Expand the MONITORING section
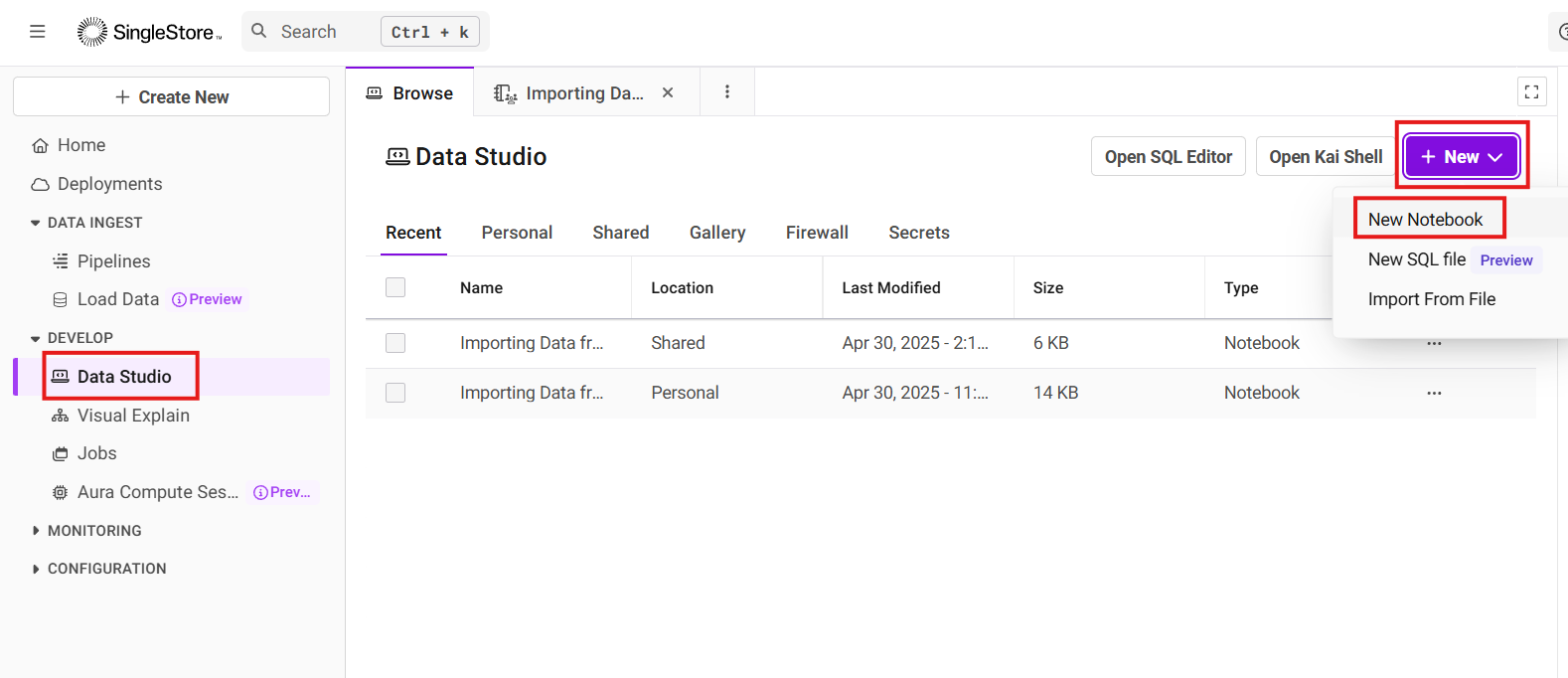Screen dimensions: 1568x678 click(x=36, y=531)
